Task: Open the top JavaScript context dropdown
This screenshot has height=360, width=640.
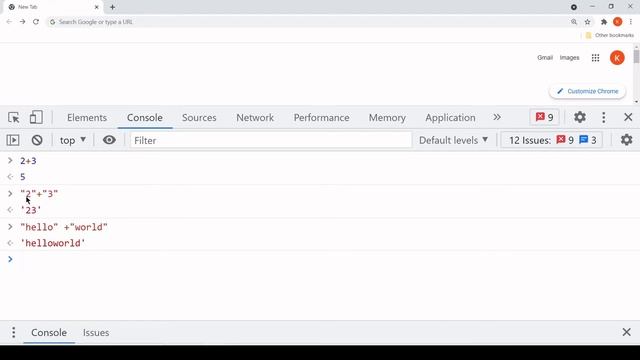Action: (73, 140)
